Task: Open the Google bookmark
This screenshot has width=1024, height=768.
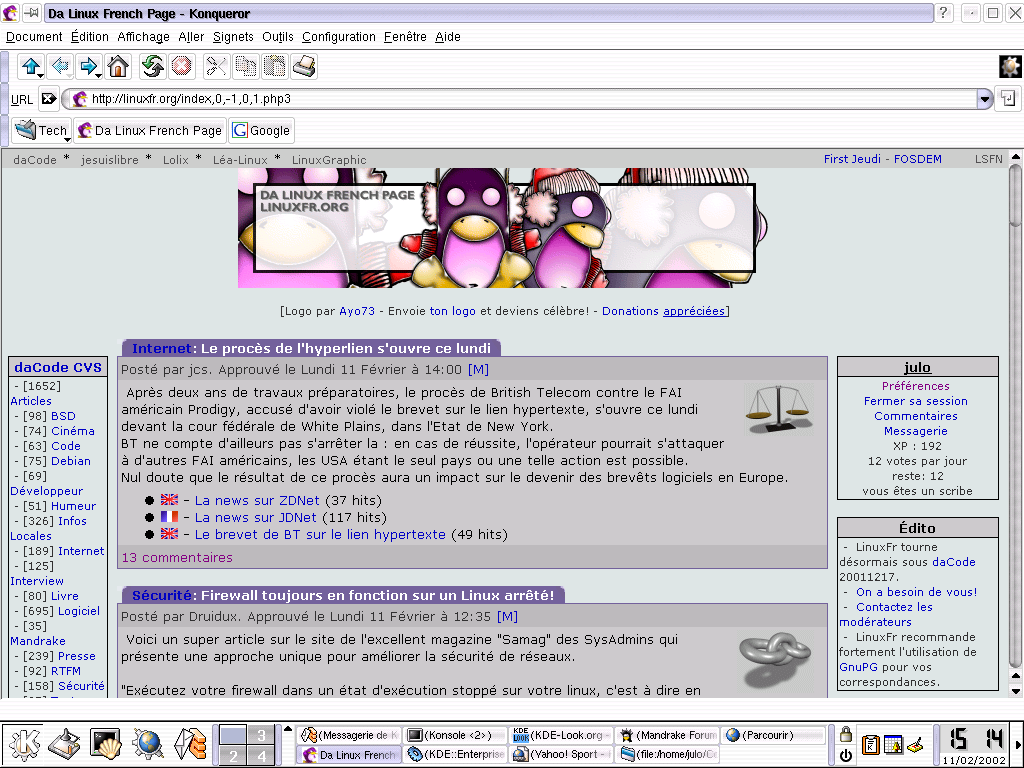Action: pyautogui.click(x=261, y=131)
